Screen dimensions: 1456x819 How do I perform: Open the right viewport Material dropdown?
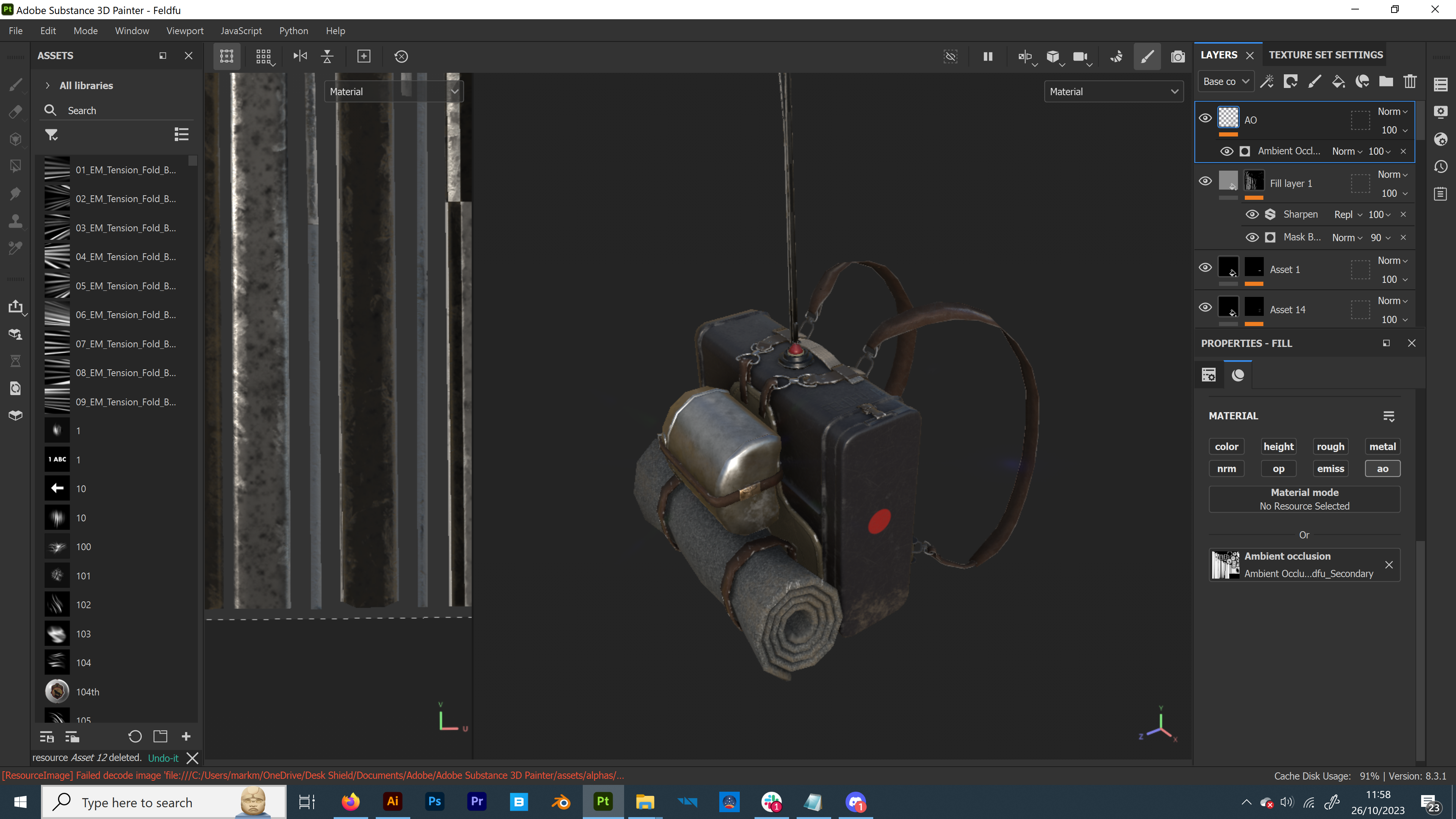(x=1113, y=91)
